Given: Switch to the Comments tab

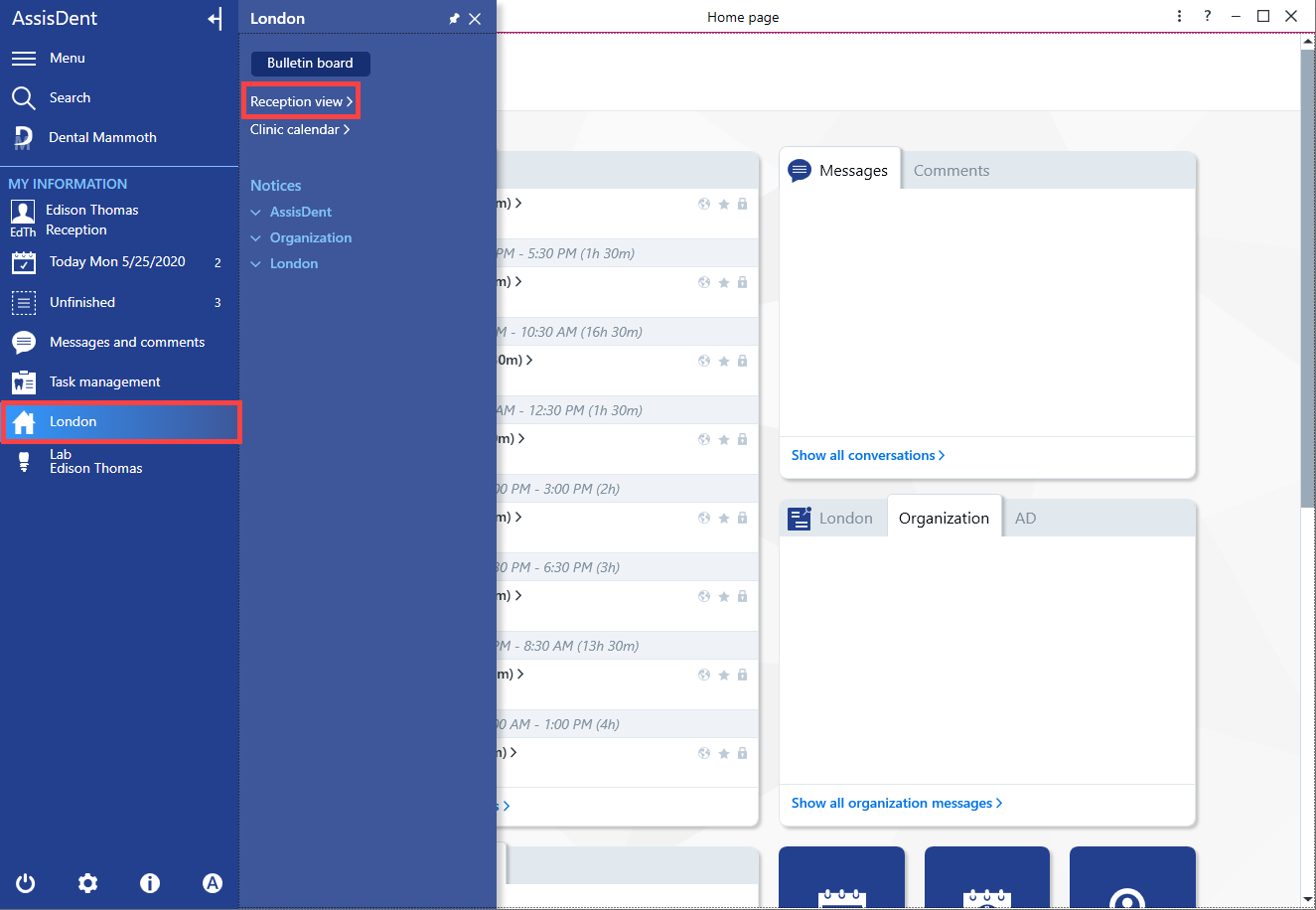Looking at the screenshot, I should pos(951,170).
